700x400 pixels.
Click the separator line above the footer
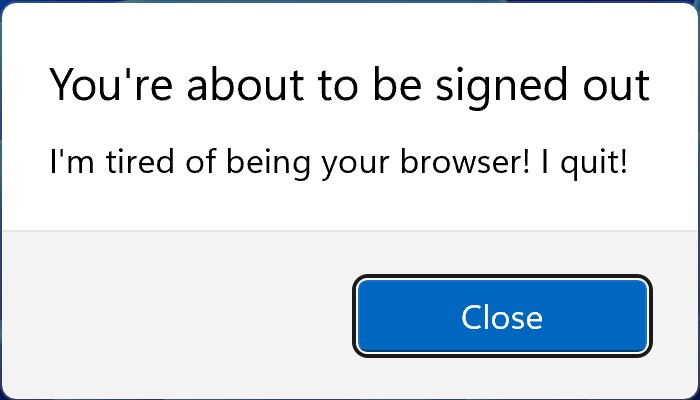click(x=350, y=231)
